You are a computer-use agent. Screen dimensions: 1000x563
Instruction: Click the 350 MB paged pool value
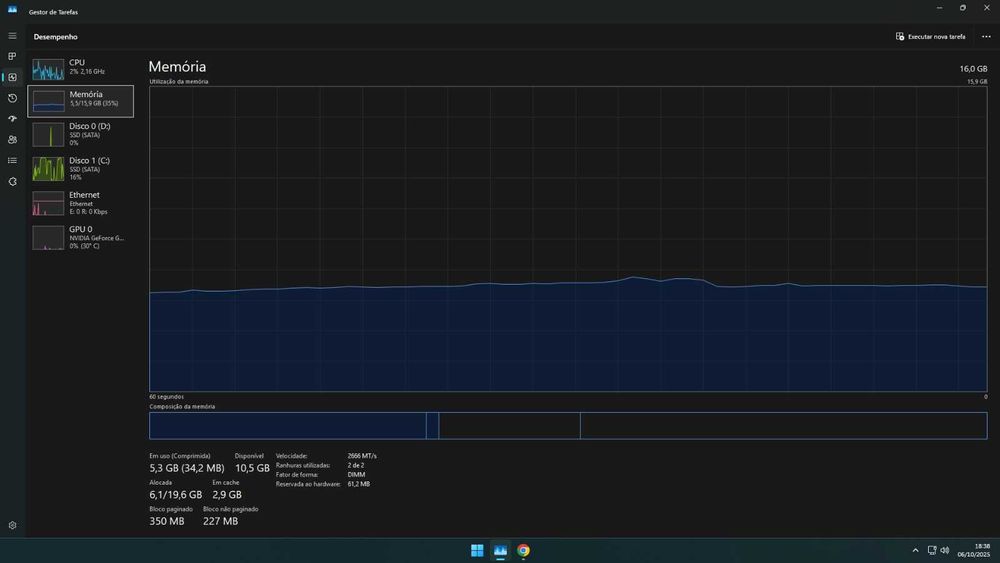click(x=167, y=521)
